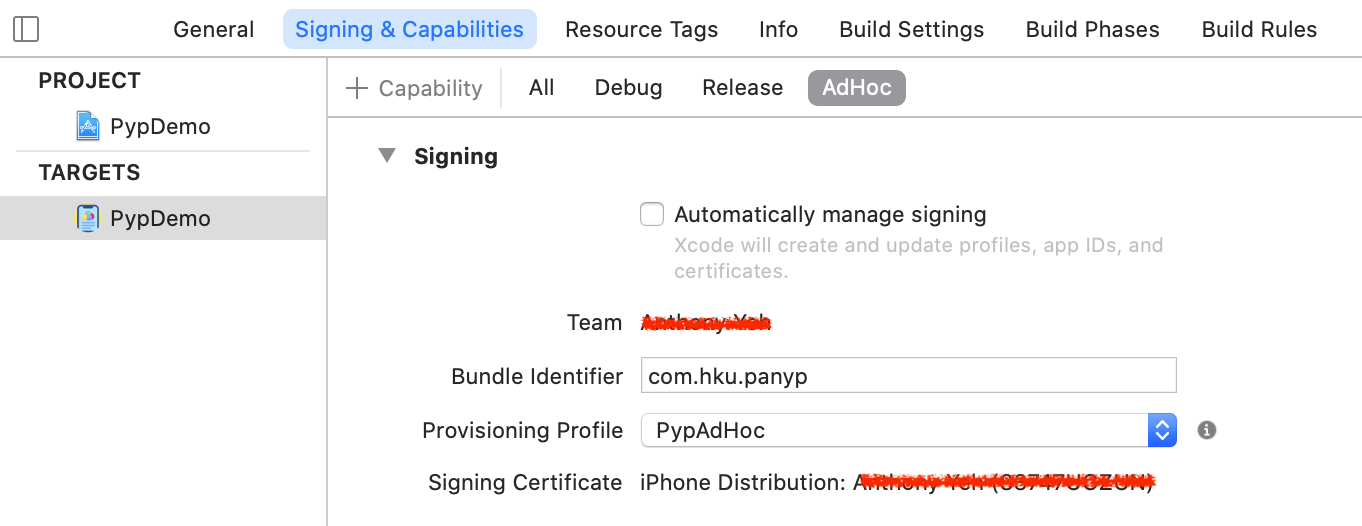
Task: Collapse the Signing section triangle
Action: [x=387, y=156]
